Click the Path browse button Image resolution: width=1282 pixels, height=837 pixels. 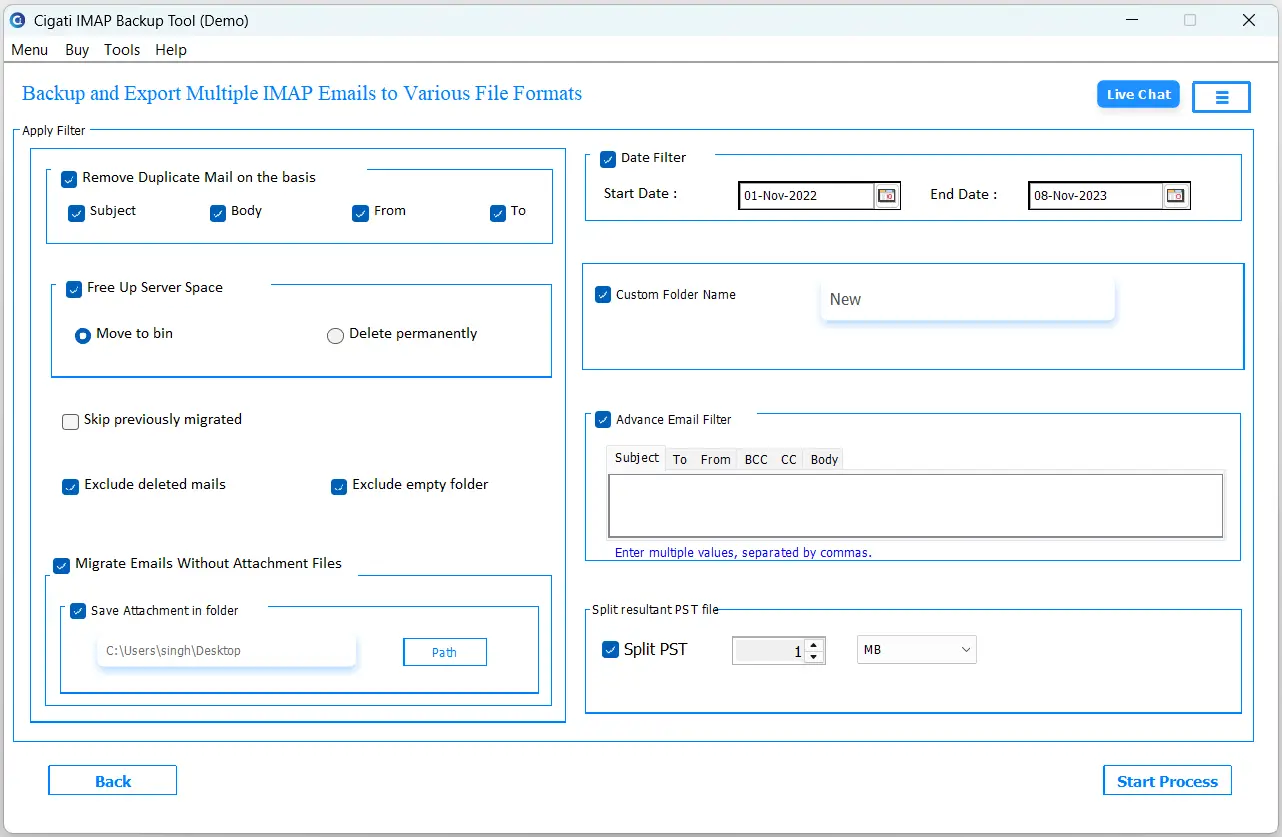pyautogui.click(x=445, y=652)
